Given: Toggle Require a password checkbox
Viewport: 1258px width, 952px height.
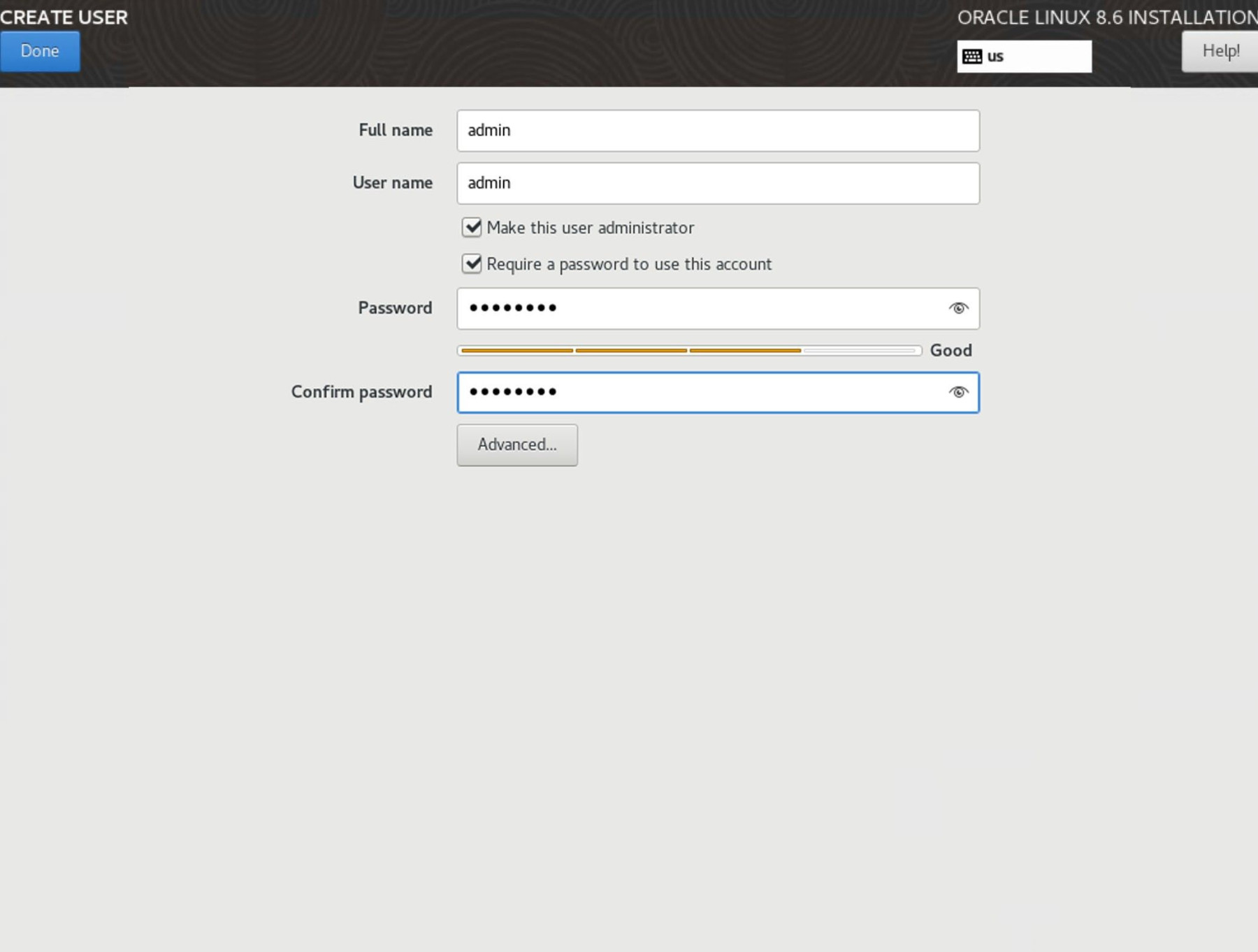Looking at the screenshot, I should [472, 264].
